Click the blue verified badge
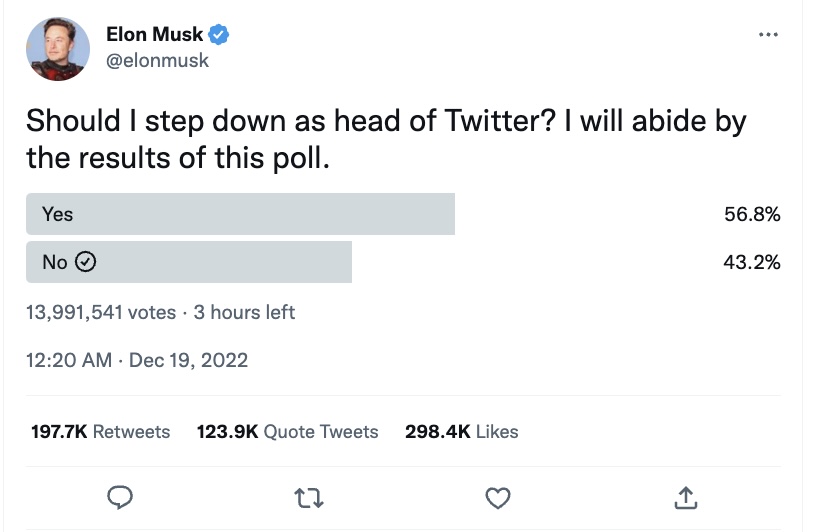This screenshot has height=532, width=824. pos(219,35)
